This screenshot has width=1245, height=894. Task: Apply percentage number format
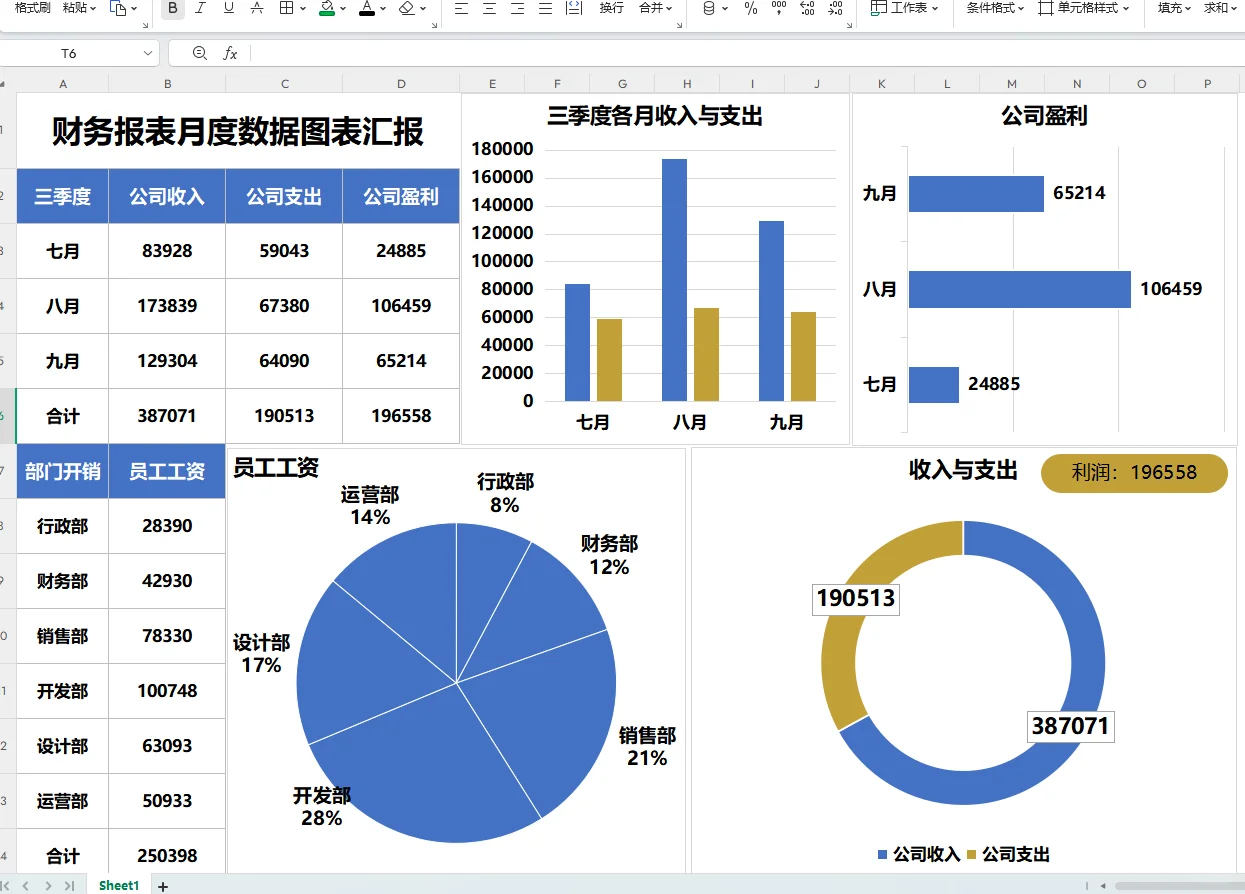pyautogui.click(x=750, y=10)
